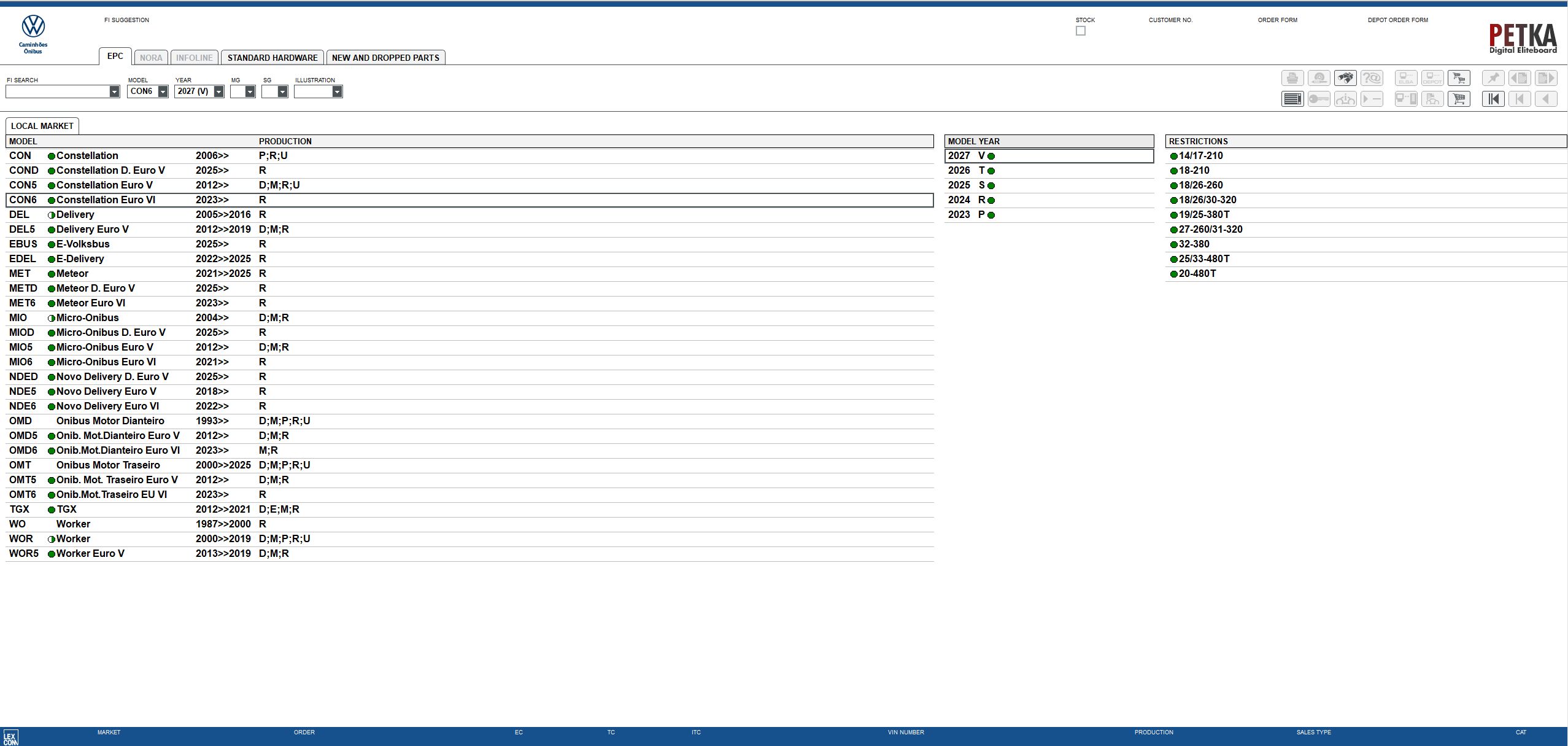This screenshot has width=1568, height=746.
Task: Open the FI SEARCH dropdown arrow
Action: (114, 91)
